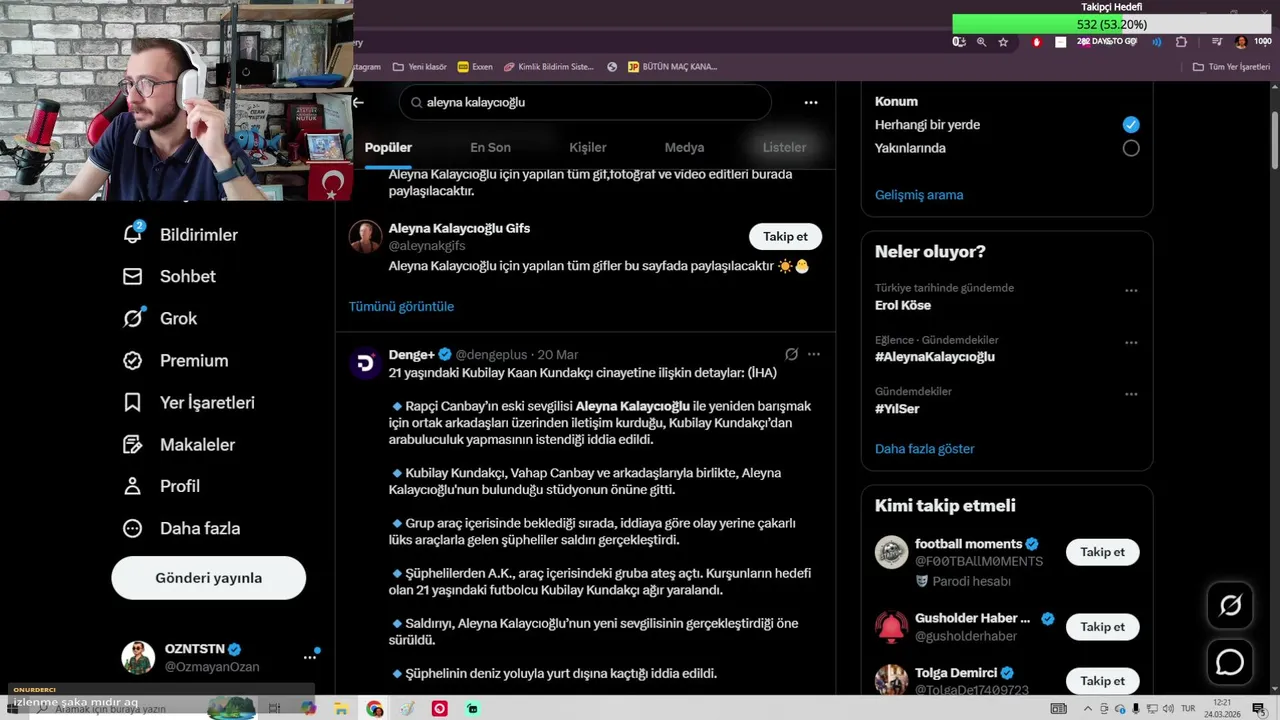Open Bildirimler notifications in sidebar
The width and height of the screenshot is (1280, 720).
pyautogui.click(x=180, y=235)
